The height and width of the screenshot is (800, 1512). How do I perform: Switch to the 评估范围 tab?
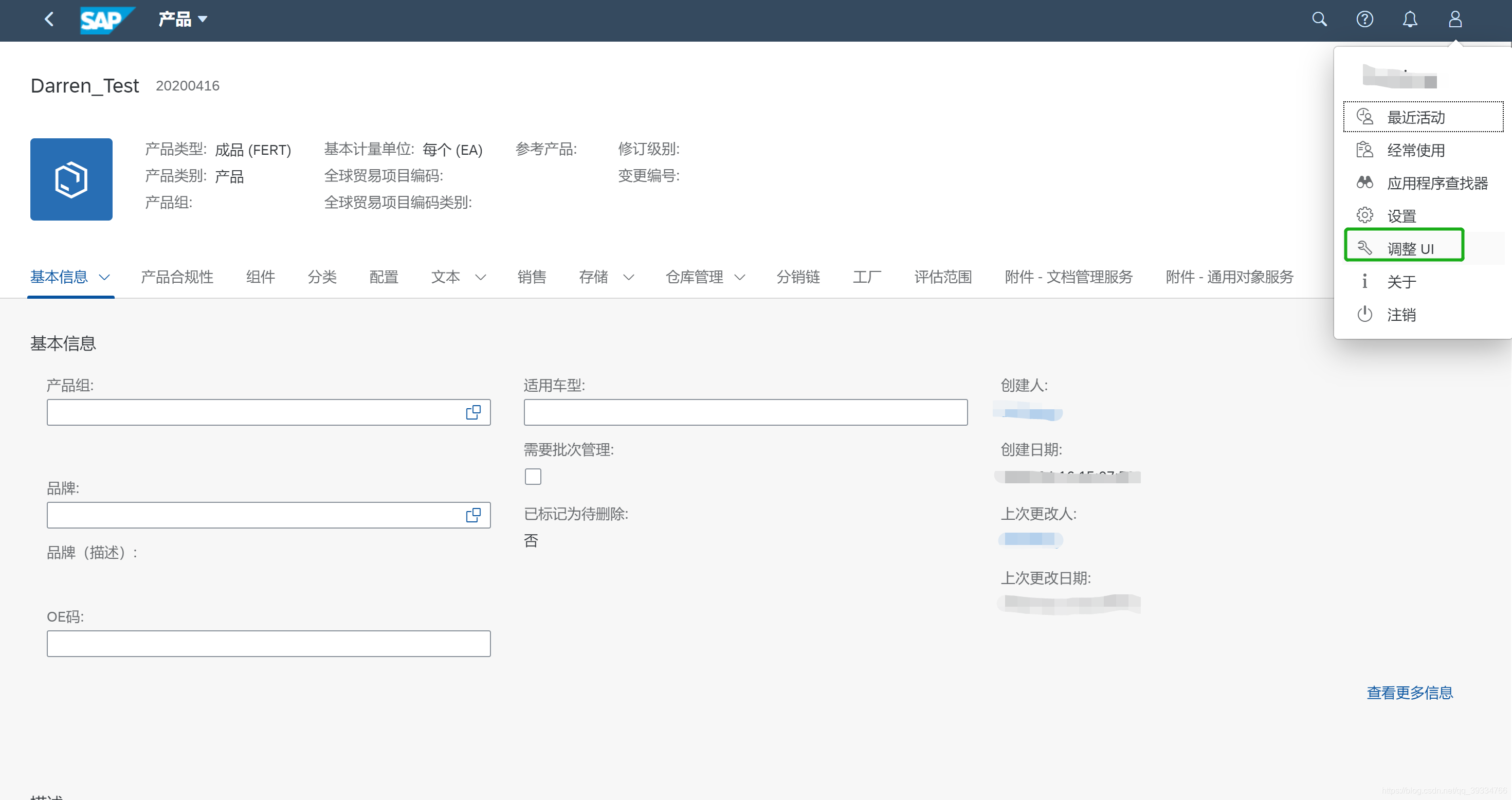point(943,277)
